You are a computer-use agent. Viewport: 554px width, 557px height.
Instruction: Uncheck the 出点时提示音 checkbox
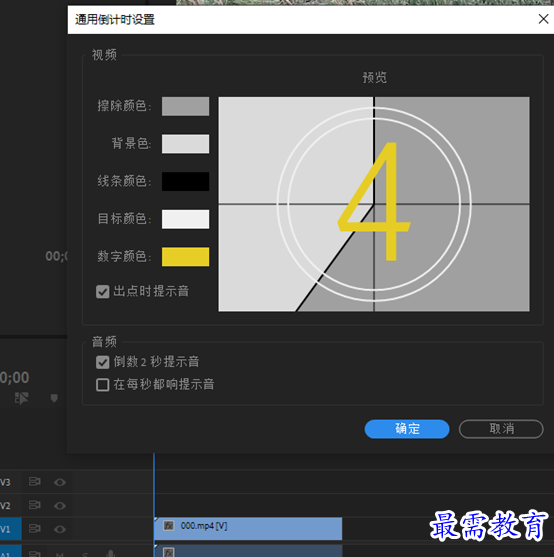tap(103, 292)
